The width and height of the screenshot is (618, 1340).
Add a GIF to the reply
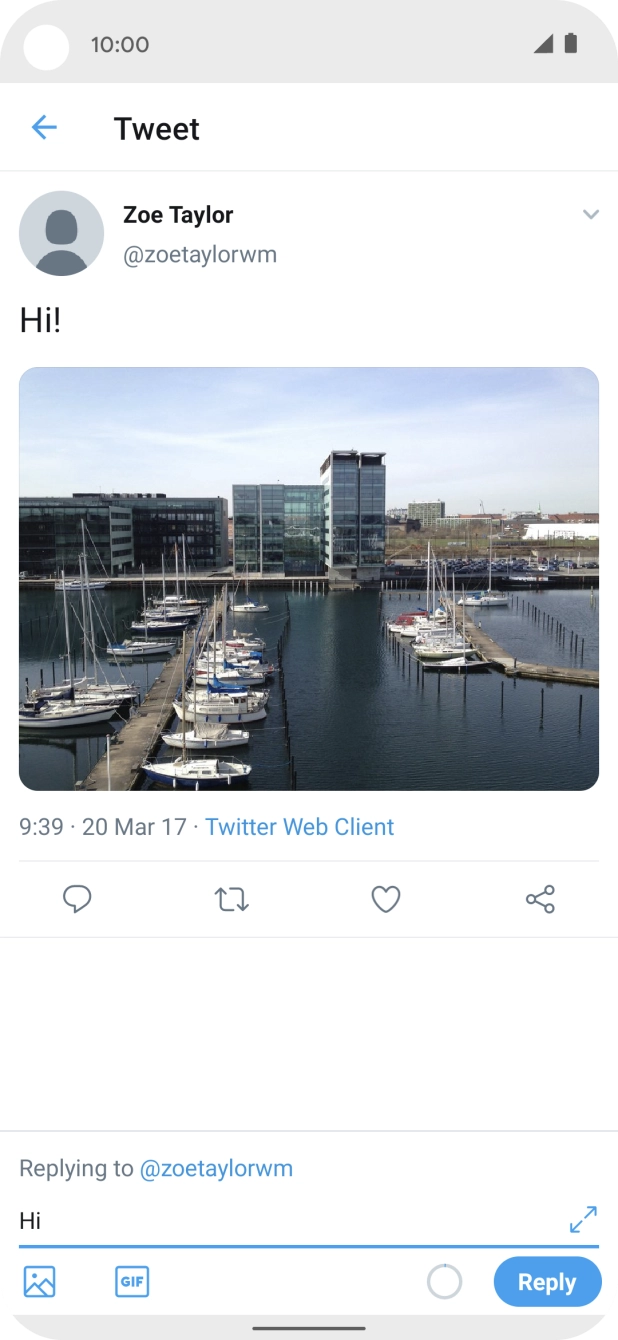click(x=132, y=1282)
